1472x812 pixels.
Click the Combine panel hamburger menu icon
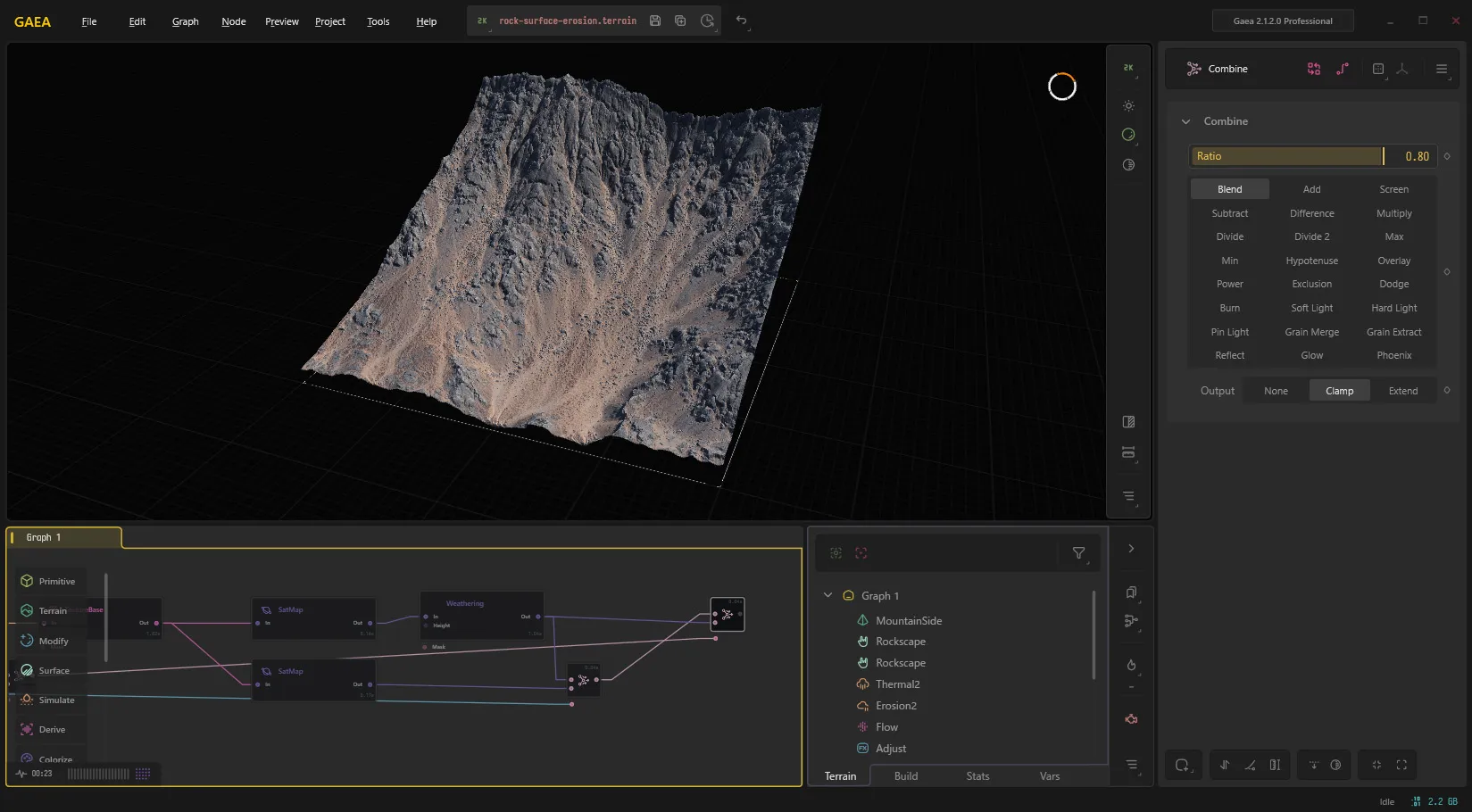click(x=1442, y=69)
